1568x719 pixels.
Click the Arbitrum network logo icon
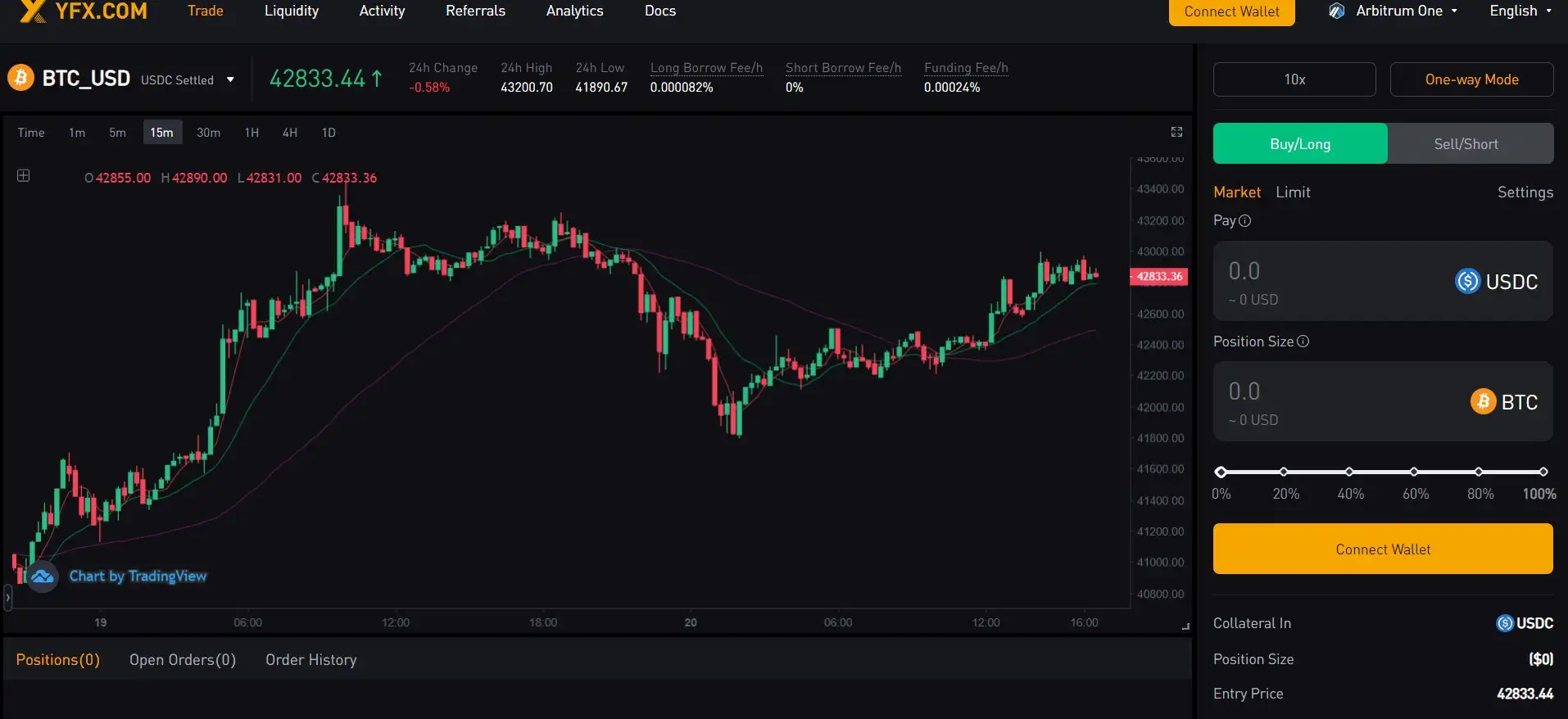pyautogui.click(x=1337, y=11)
